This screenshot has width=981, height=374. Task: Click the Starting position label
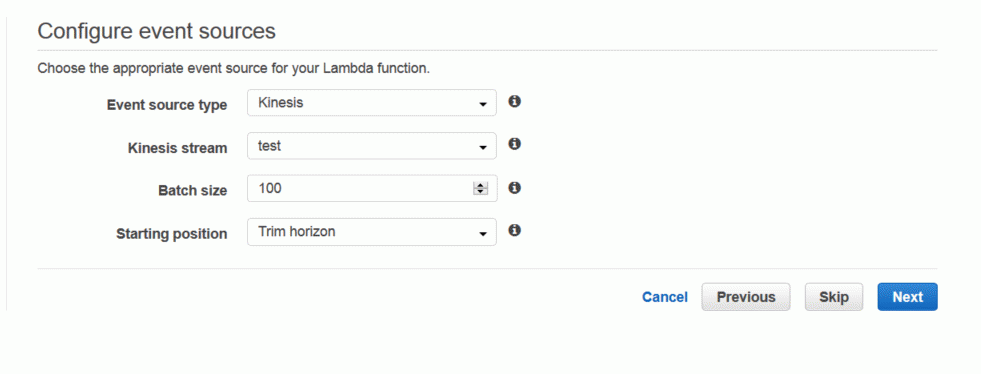tap(171, 234)
